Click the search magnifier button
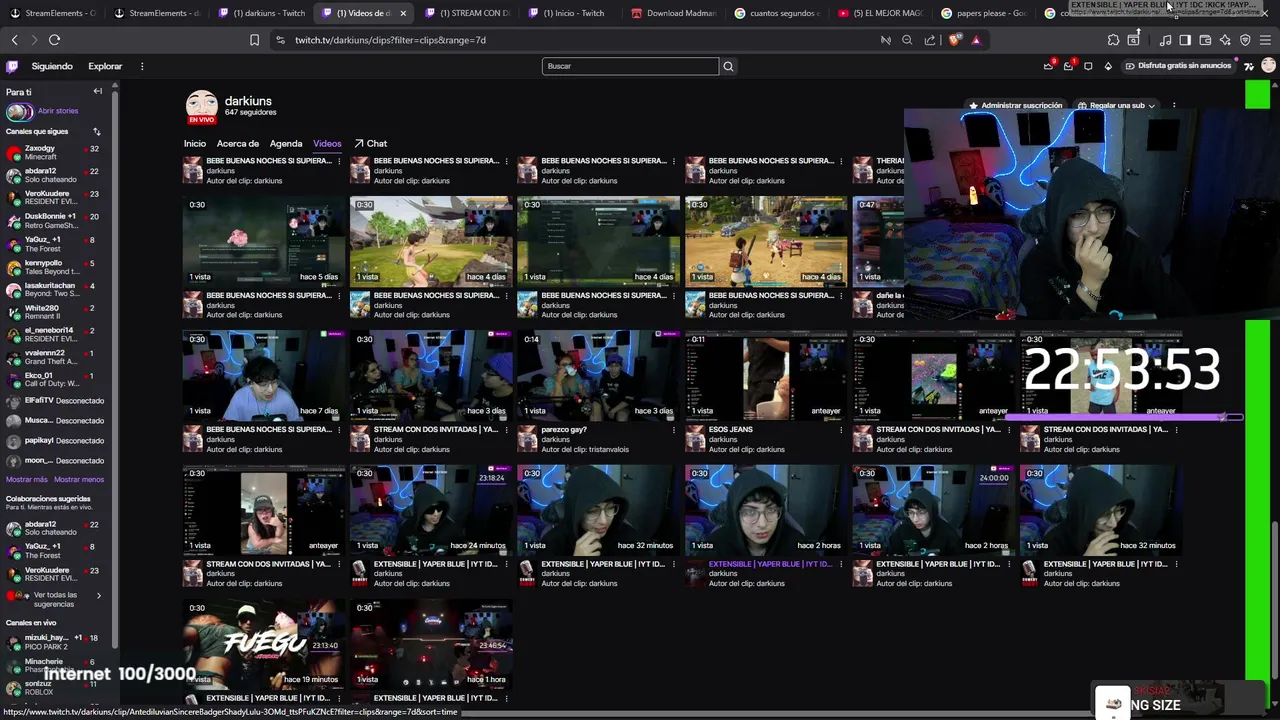 (x=728, y=66)
